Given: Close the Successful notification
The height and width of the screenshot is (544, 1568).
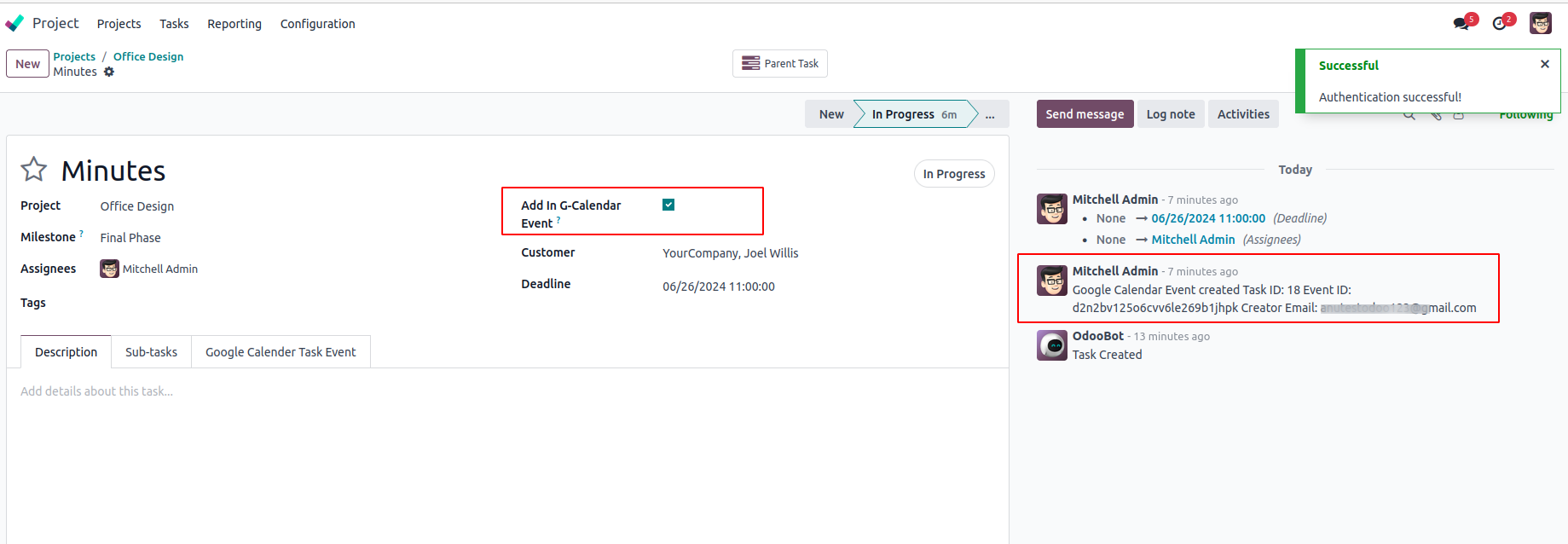Looking at the screenshot, I should coord(1544,64).
